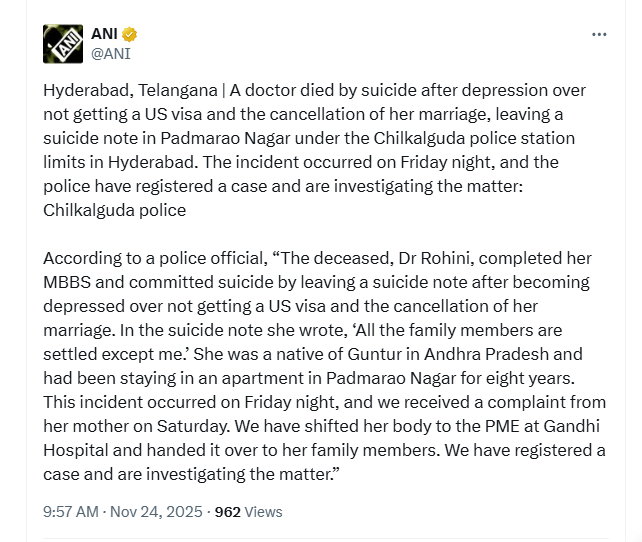Open the three-dot more options menu
This screenshot has width=642, height=542.
pyautogui.click(x=599, y=34)
